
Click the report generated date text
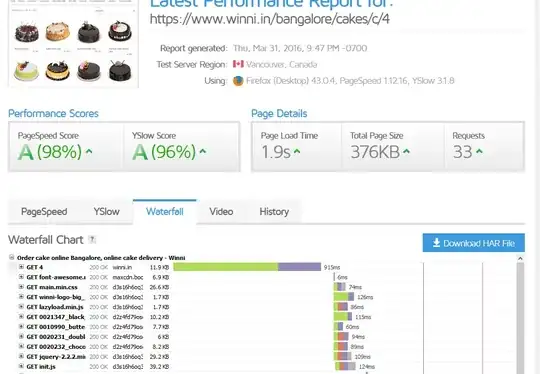point(300,48)
